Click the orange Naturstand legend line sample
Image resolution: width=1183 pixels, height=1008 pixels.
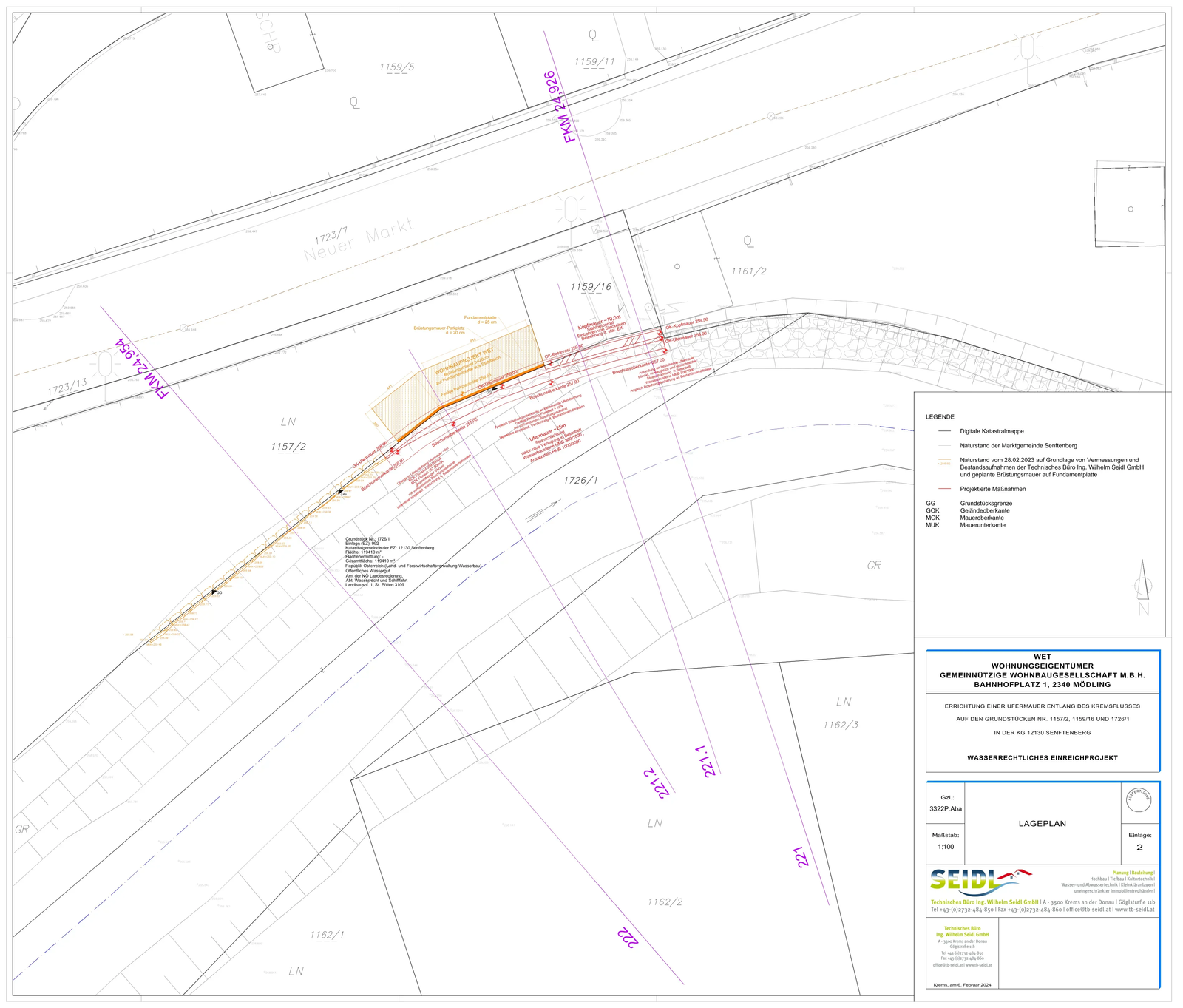pyautogui.click(x=943, y=460)
